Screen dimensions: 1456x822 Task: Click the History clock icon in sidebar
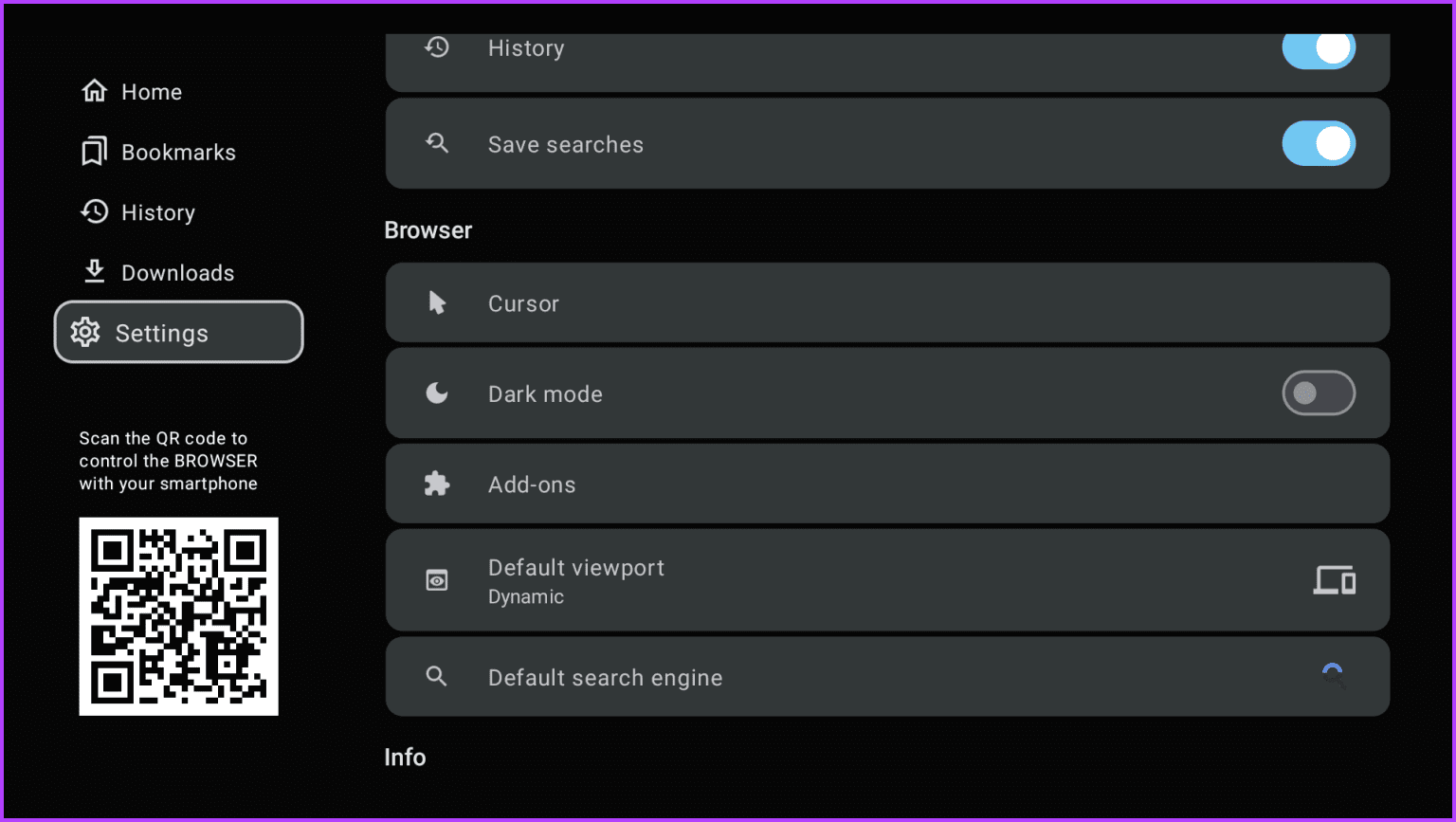tap(95, 211)
